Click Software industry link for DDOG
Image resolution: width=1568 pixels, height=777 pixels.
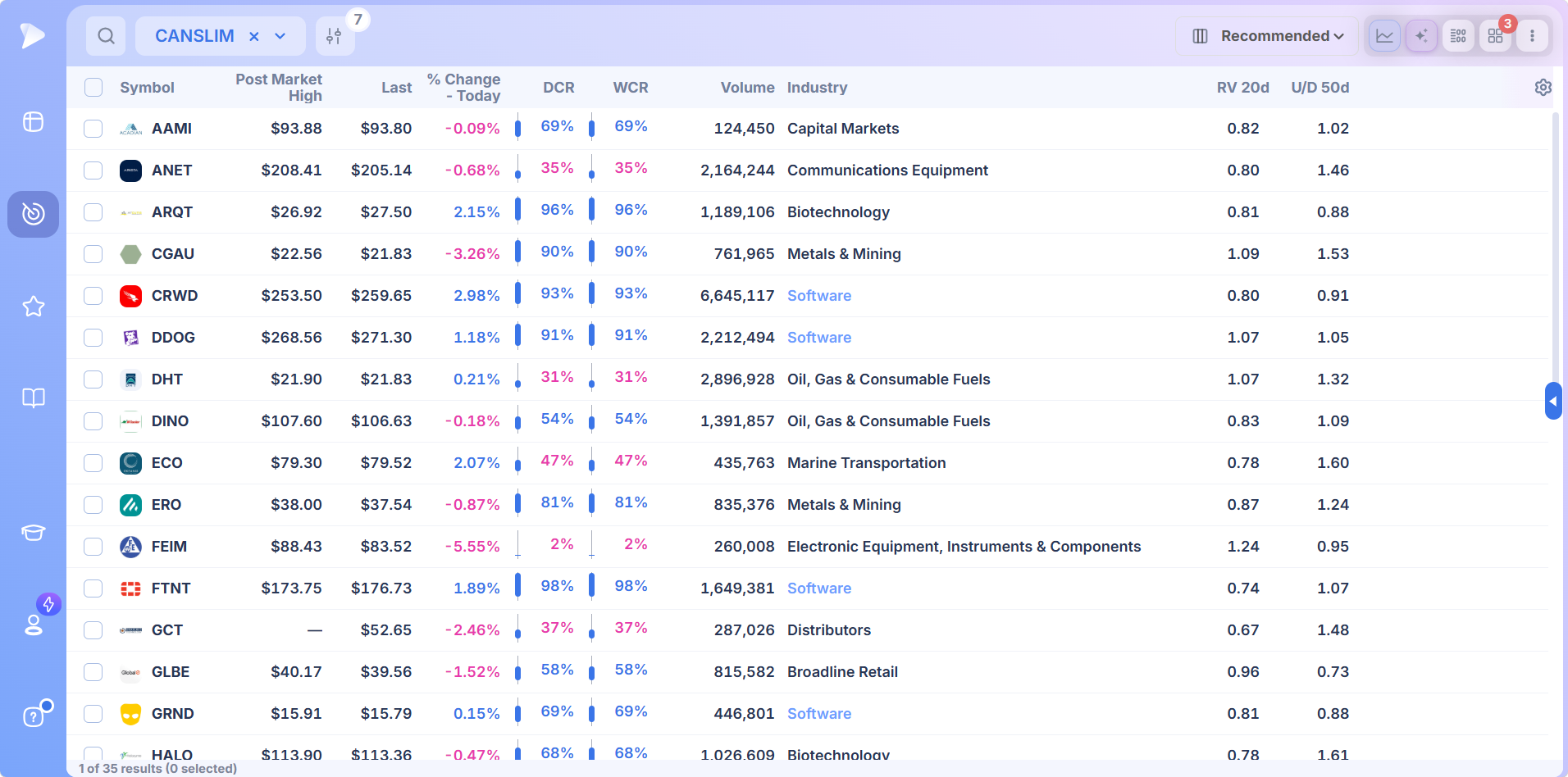(x=819, y=338)
